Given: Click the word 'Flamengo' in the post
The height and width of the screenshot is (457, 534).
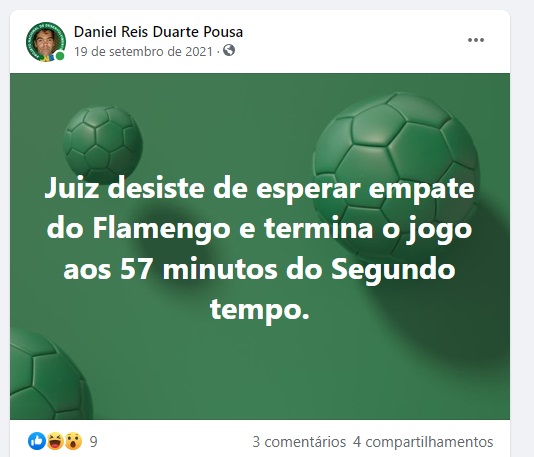Looking at the screenshot, I should (161, 229).
